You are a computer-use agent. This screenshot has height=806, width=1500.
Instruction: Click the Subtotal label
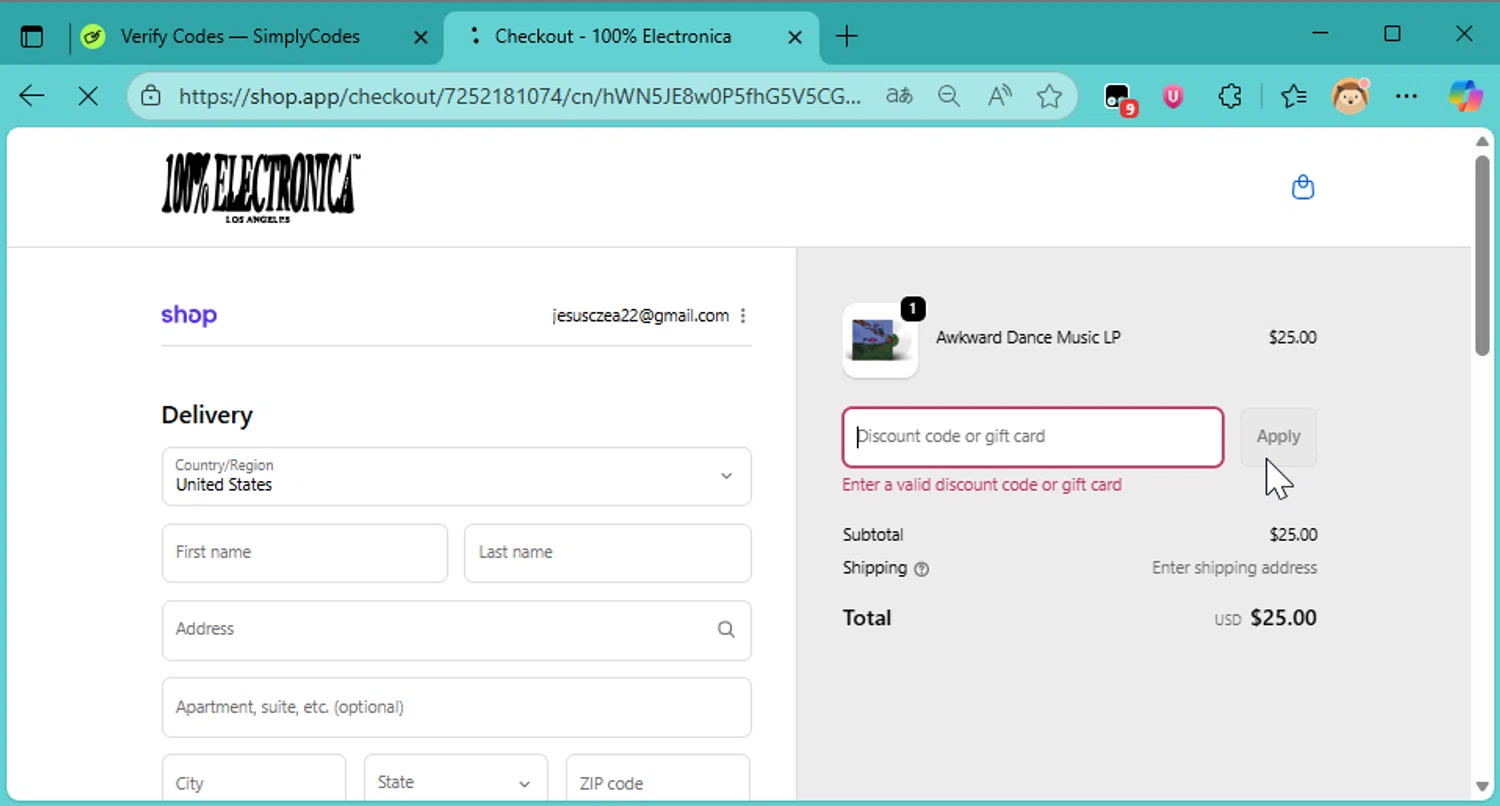[873, 535]
